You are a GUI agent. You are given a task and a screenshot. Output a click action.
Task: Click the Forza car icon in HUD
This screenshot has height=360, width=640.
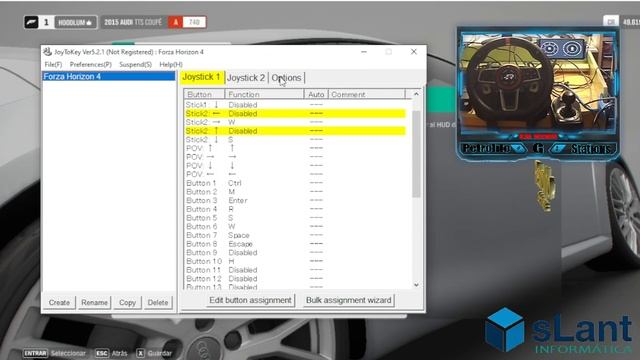click(31, 22)
